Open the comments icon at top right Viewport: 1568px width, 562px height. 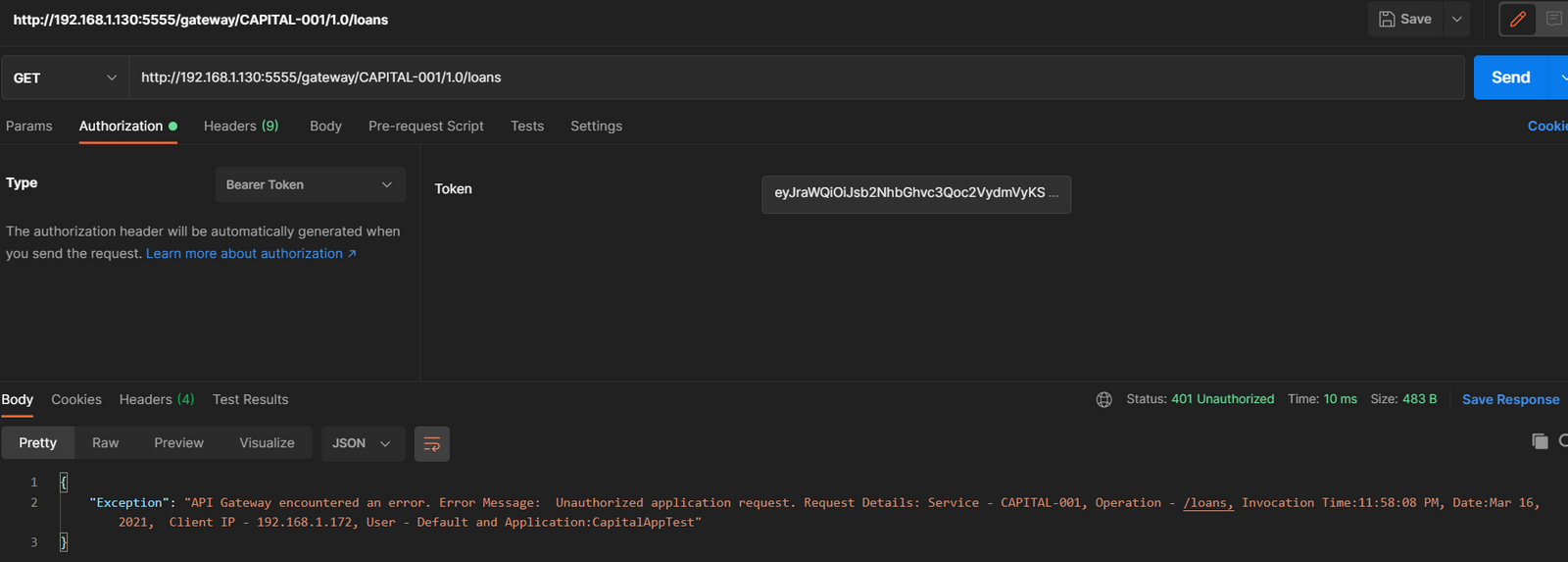click(1553, 19)
